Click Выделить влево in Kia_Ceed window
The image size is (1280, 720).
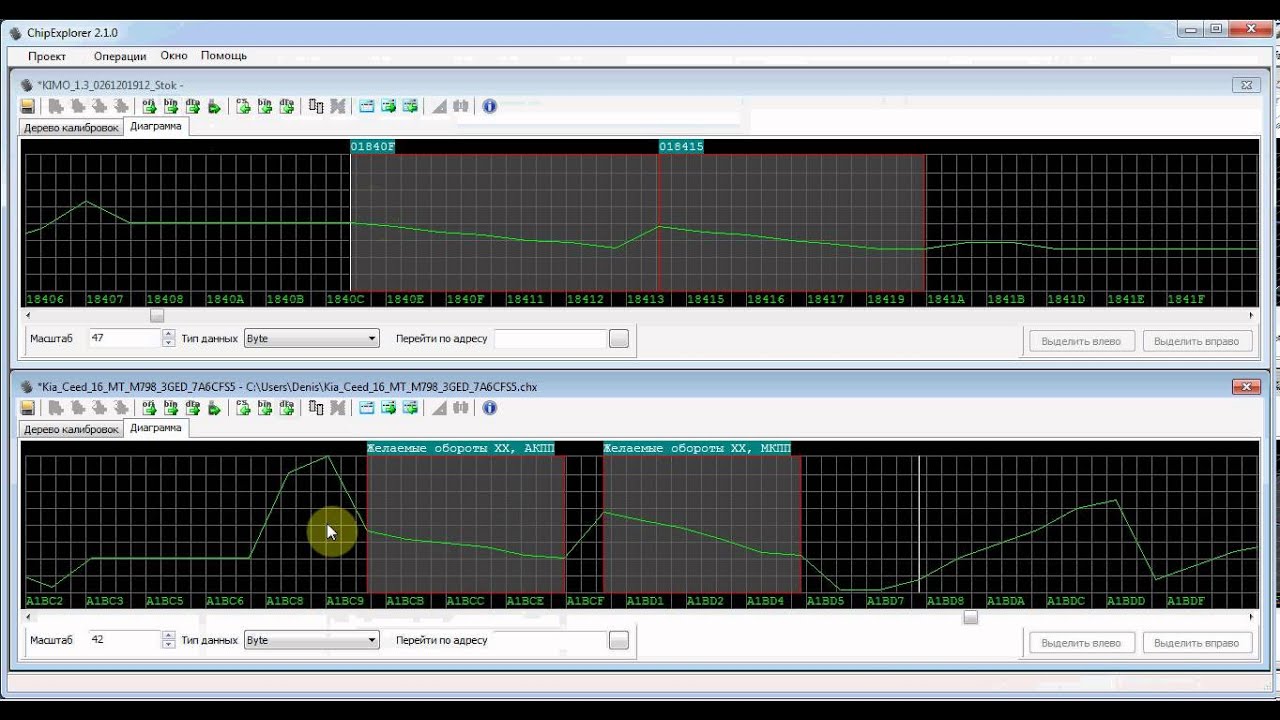[x=1081, y=643]
